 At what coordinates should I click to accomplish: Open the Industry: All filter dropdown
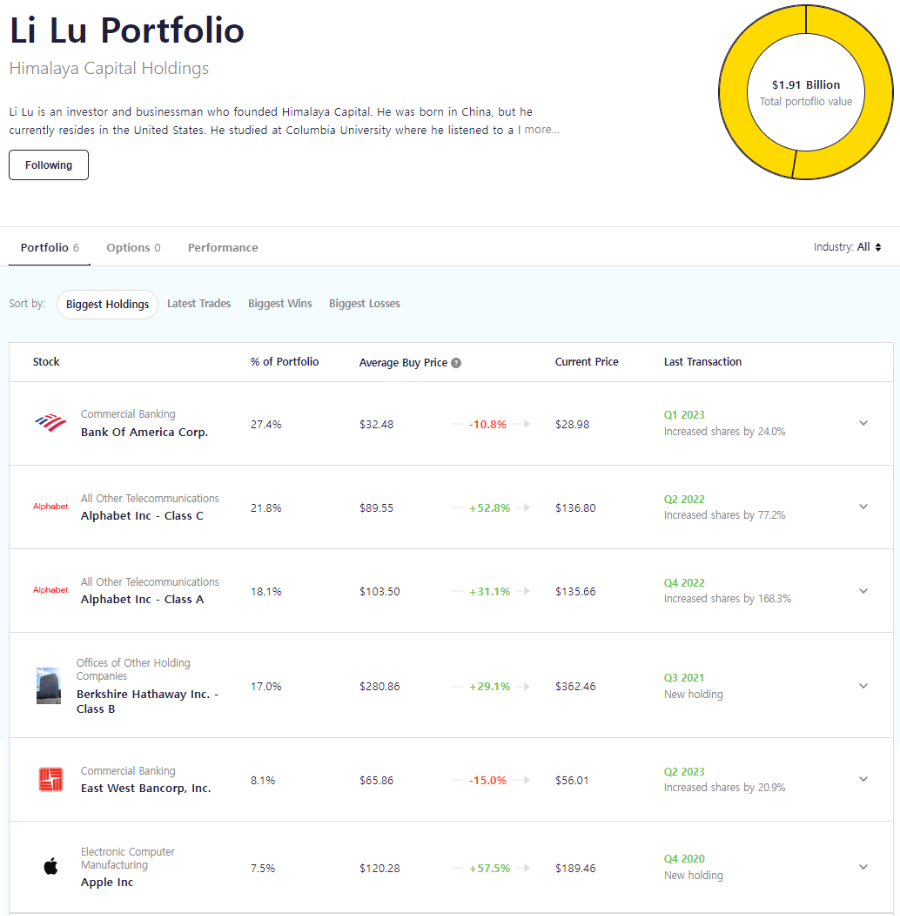(x=847, y=247)
